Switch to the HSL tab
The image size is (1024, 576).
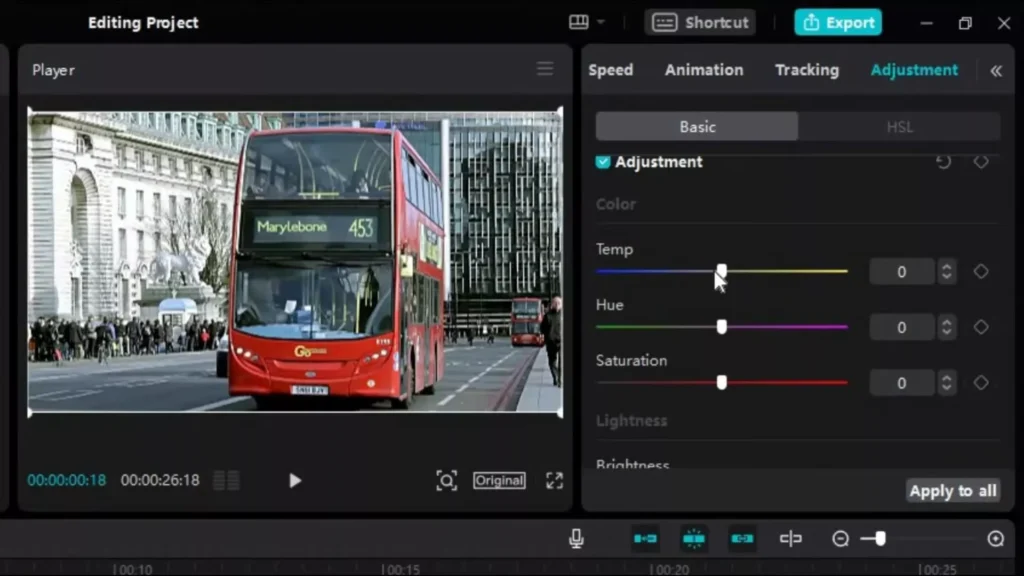tap(899, 126)
